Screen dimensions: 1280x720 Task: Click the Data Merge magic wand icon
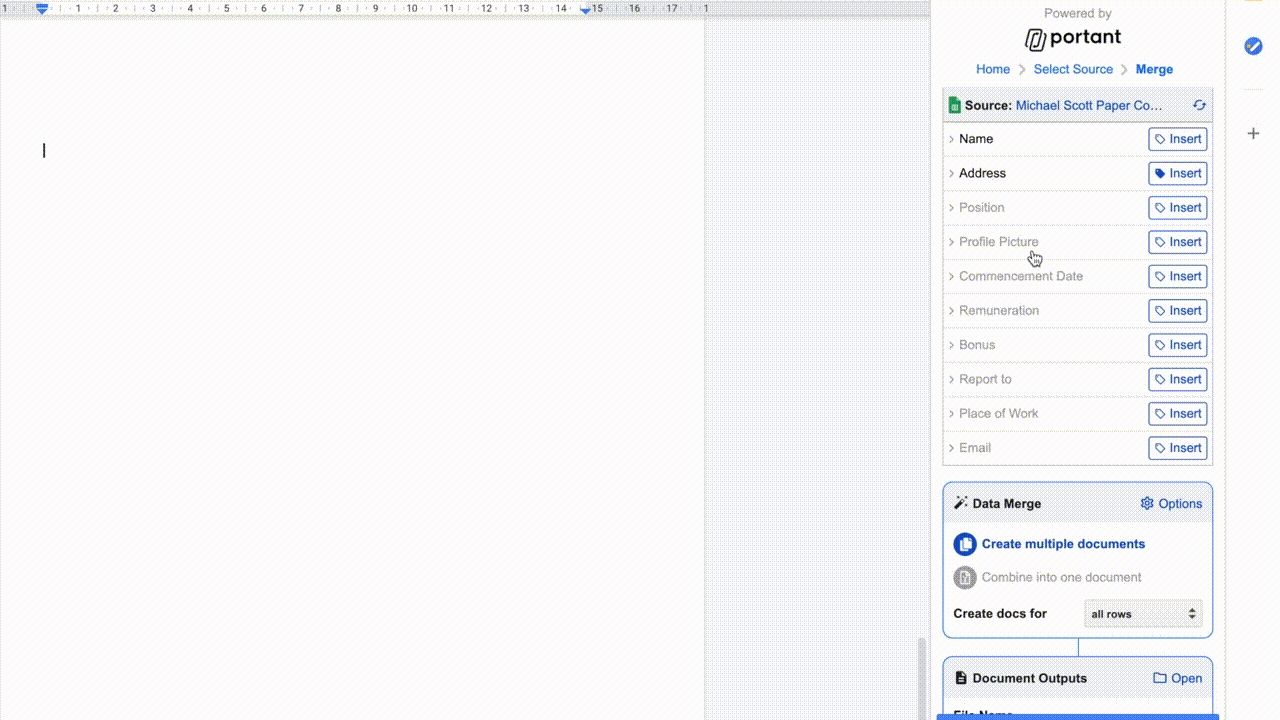(961, 503)
